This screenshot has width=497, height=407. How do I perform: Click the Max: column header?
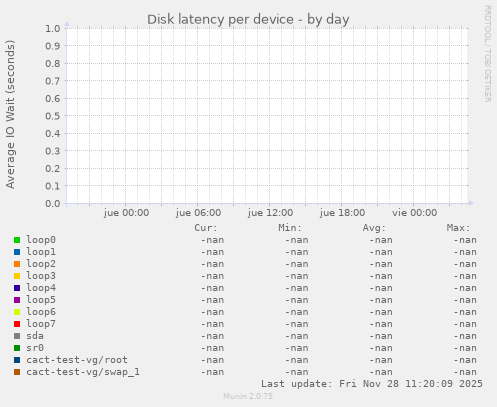point(458,228)
